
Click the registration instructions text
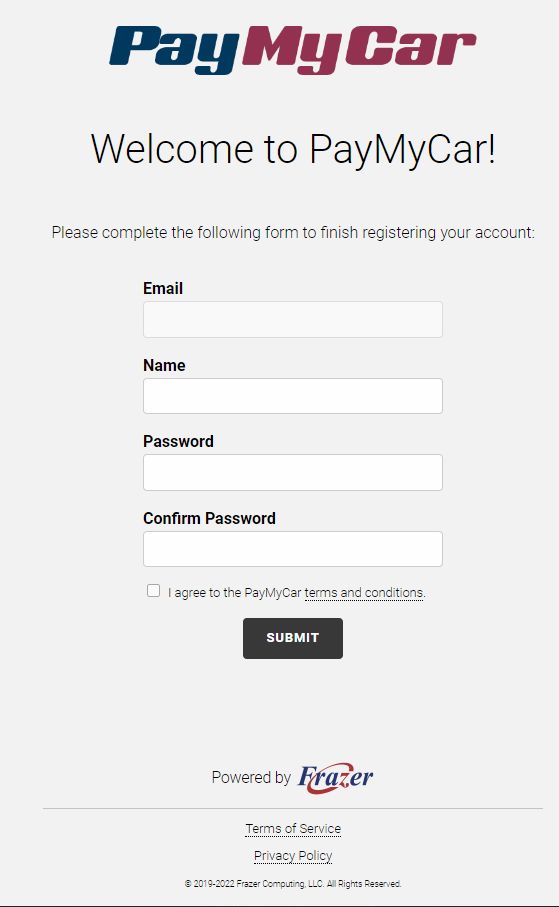293,233
